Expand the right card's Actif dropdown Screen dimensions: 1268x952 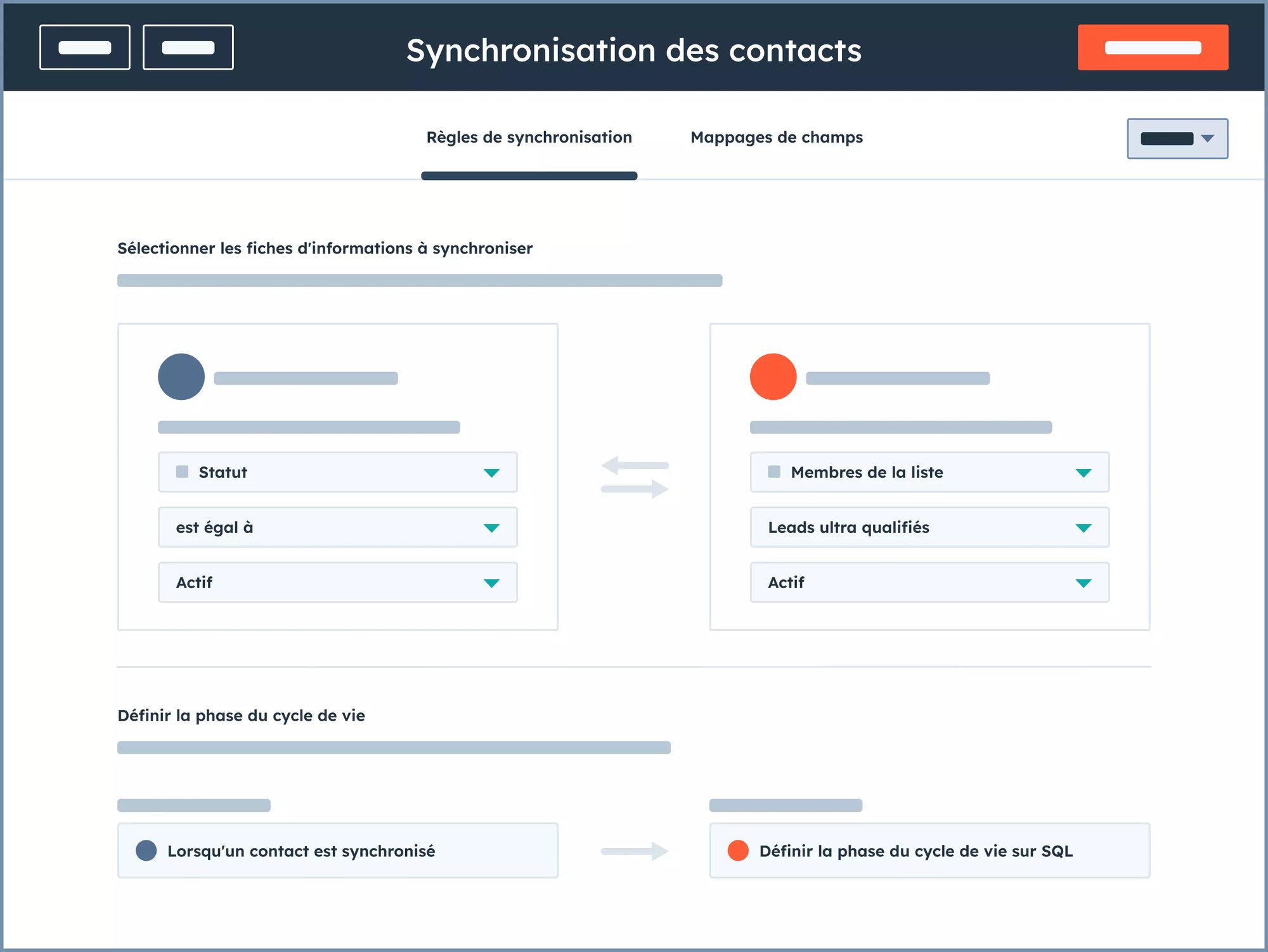pyautogui.click(x=929, y=582)
